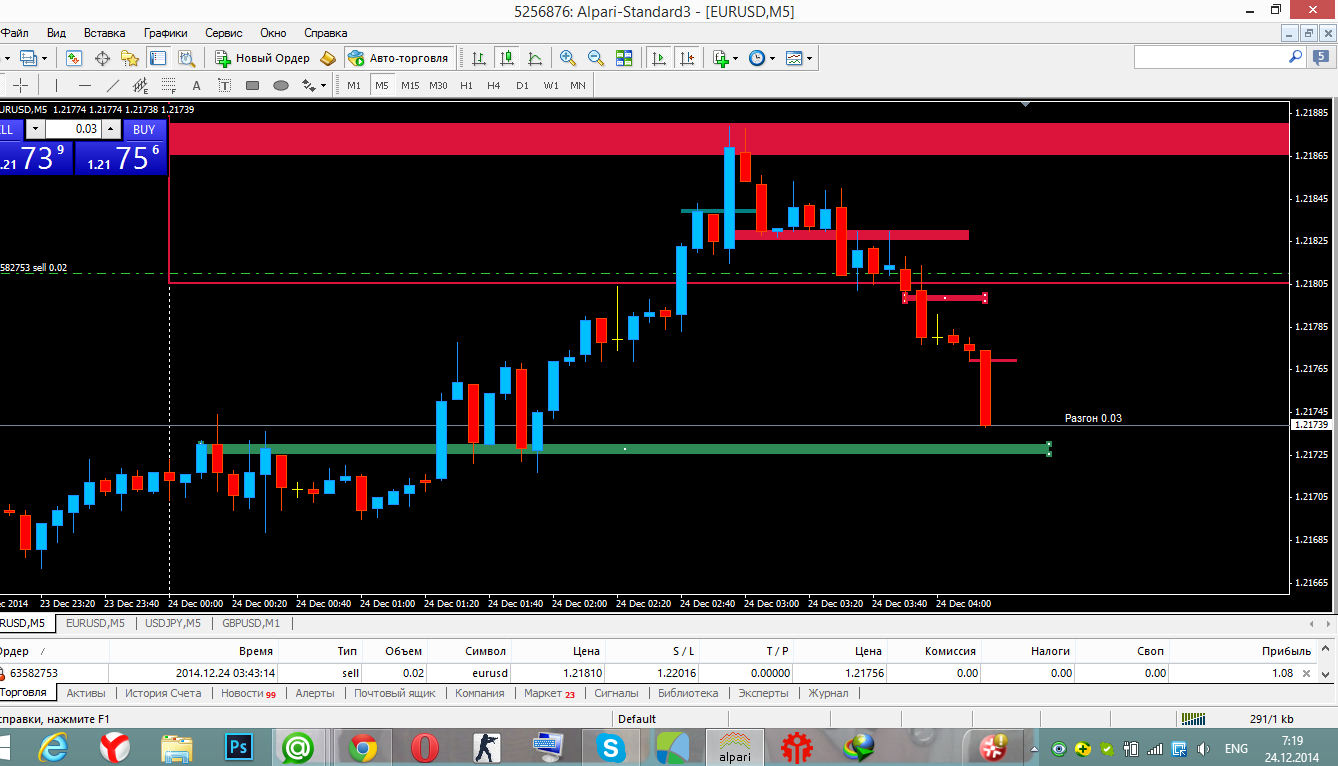
Task: Open the Графики menu
Action: 165,33
